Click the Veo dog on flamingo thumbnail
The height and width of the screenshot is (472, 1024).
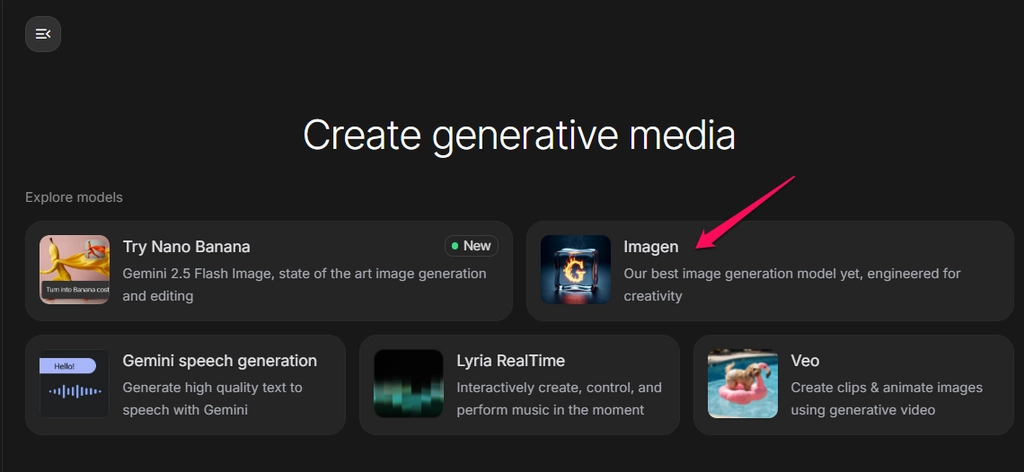point(743,384)
